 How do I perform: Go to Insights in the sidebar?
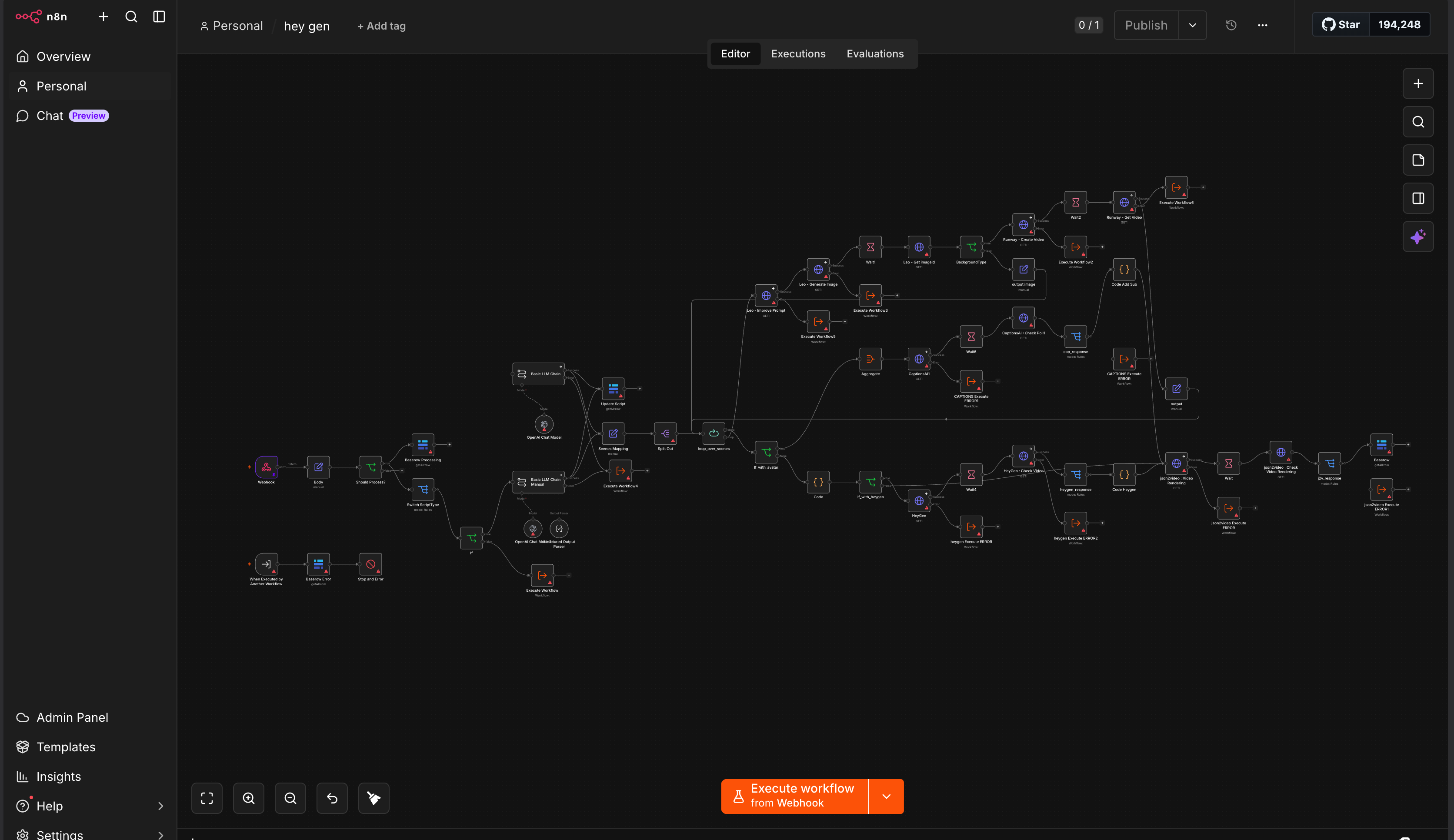point(90,777)
